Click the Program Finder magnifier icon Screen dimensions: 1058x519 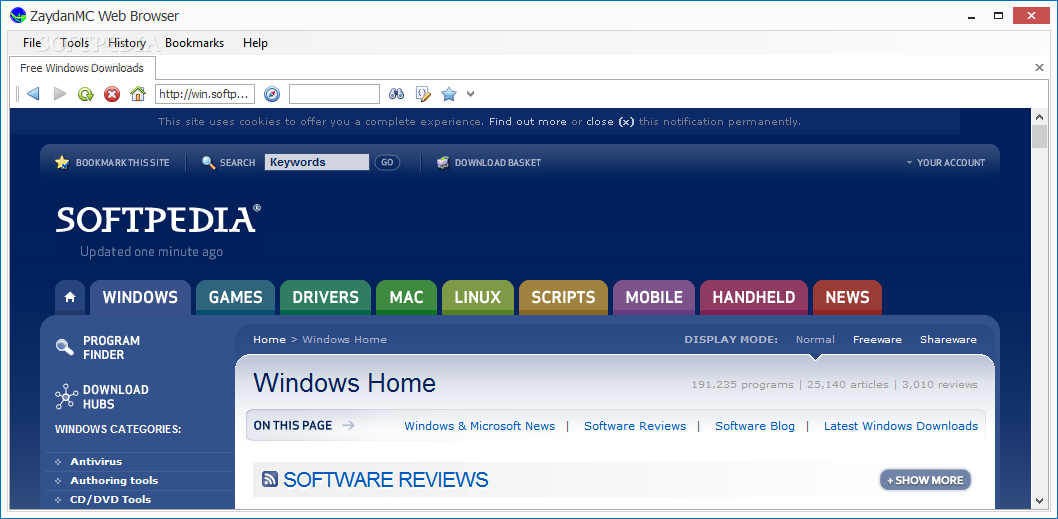[x=65, y=347]
